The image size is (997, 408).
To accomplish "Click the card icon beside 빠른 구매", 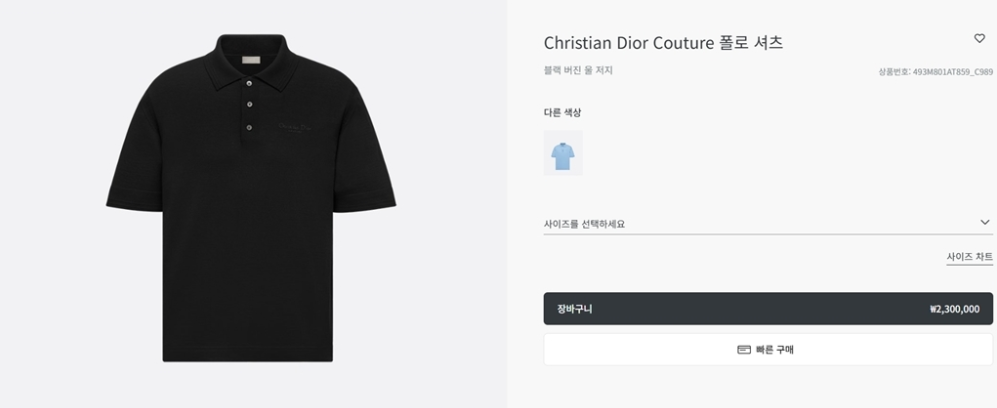I will (x=743, y=349).
